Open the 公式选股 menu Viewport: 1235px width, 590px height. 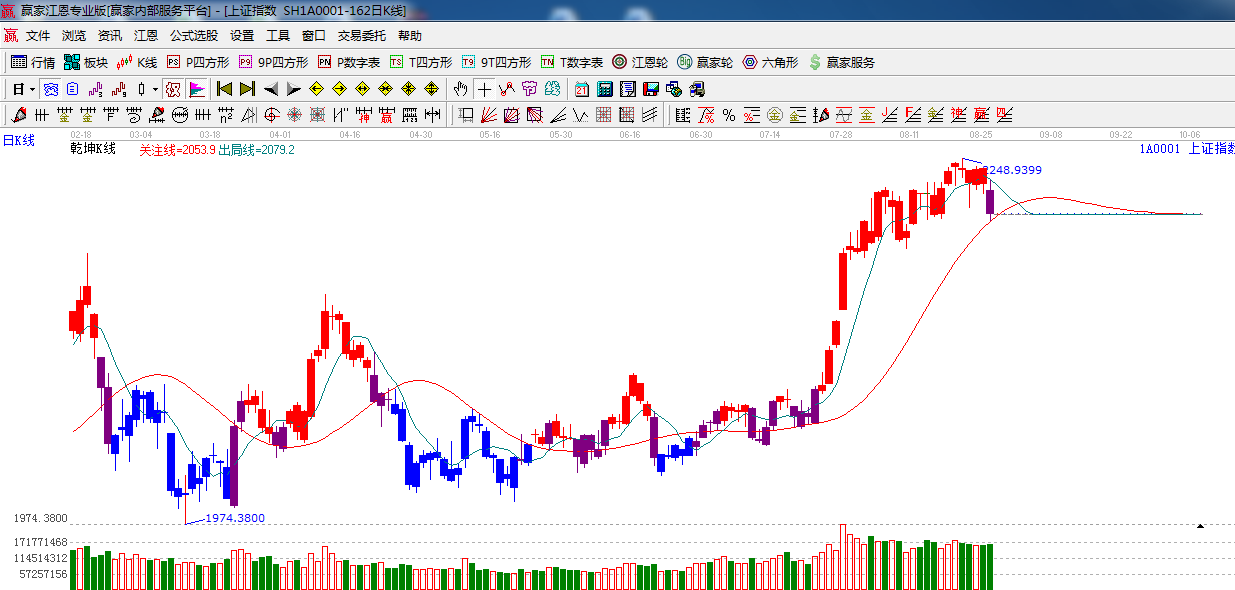pyautogui.click(x=193, y=35)
